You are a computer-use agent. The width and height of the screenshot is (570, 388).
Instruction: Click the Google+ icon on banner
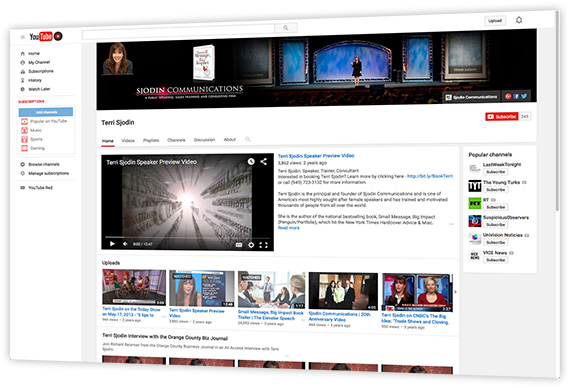tap(508, 96)
